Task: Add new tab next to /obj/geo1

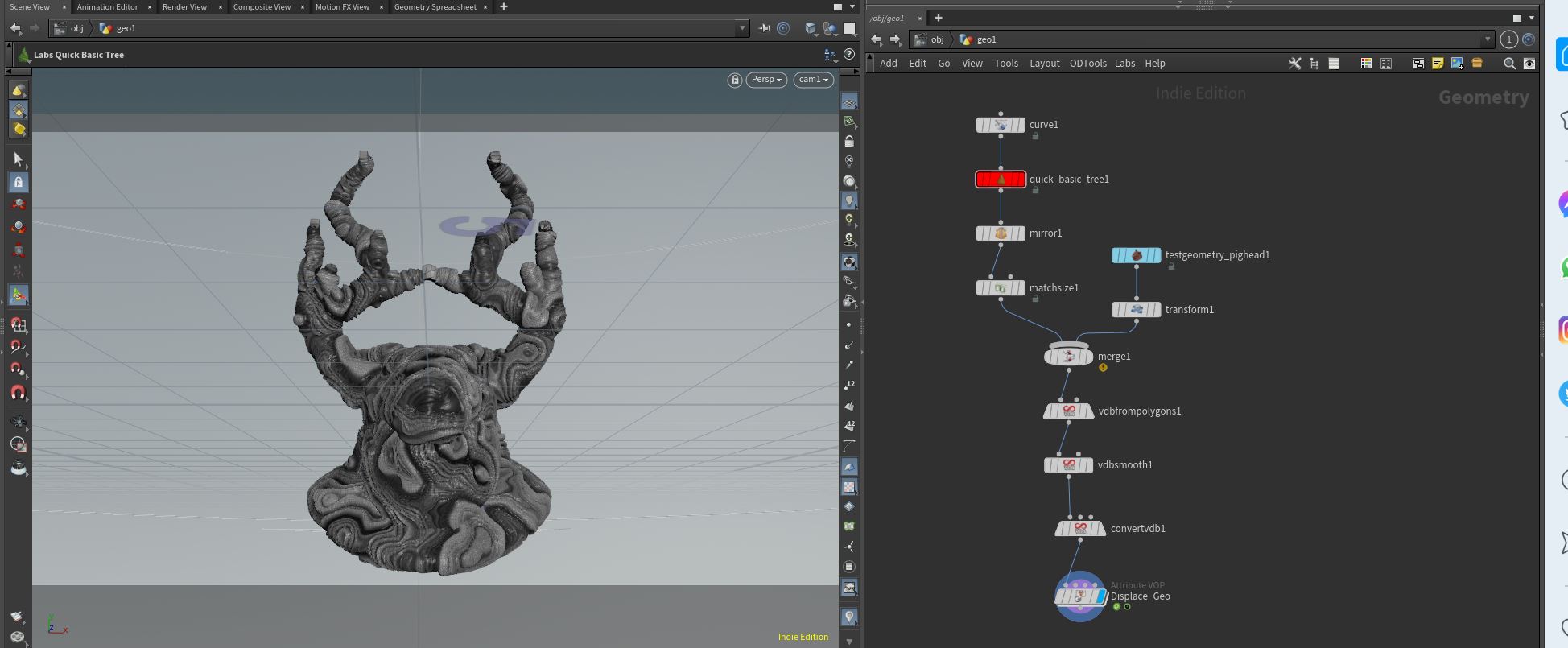Action: click(938, 18)
